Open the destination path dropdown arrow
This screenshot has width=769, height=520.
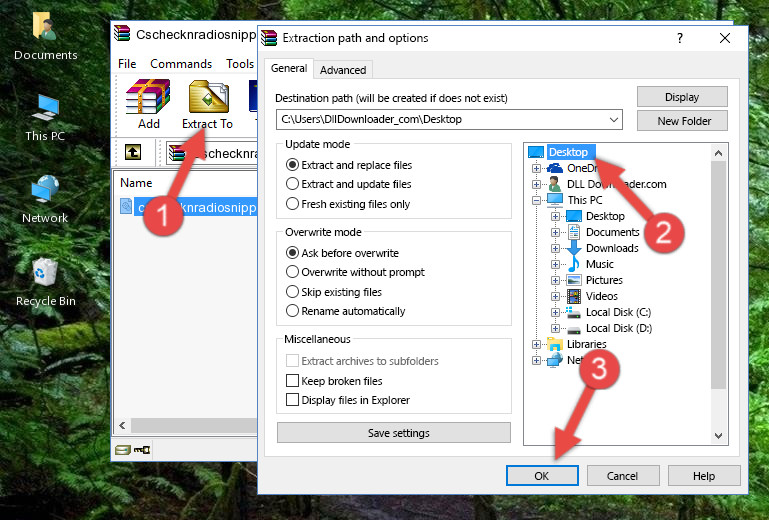614,120
